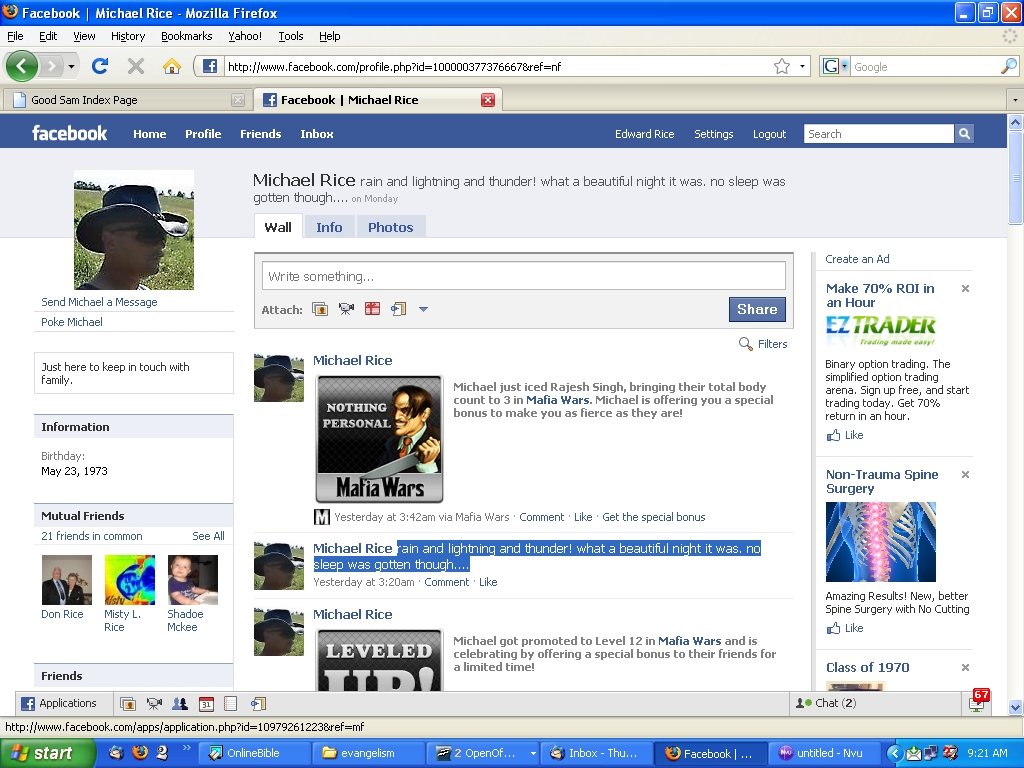Click the Mafia Wars M icon on post

coord(322,517)
